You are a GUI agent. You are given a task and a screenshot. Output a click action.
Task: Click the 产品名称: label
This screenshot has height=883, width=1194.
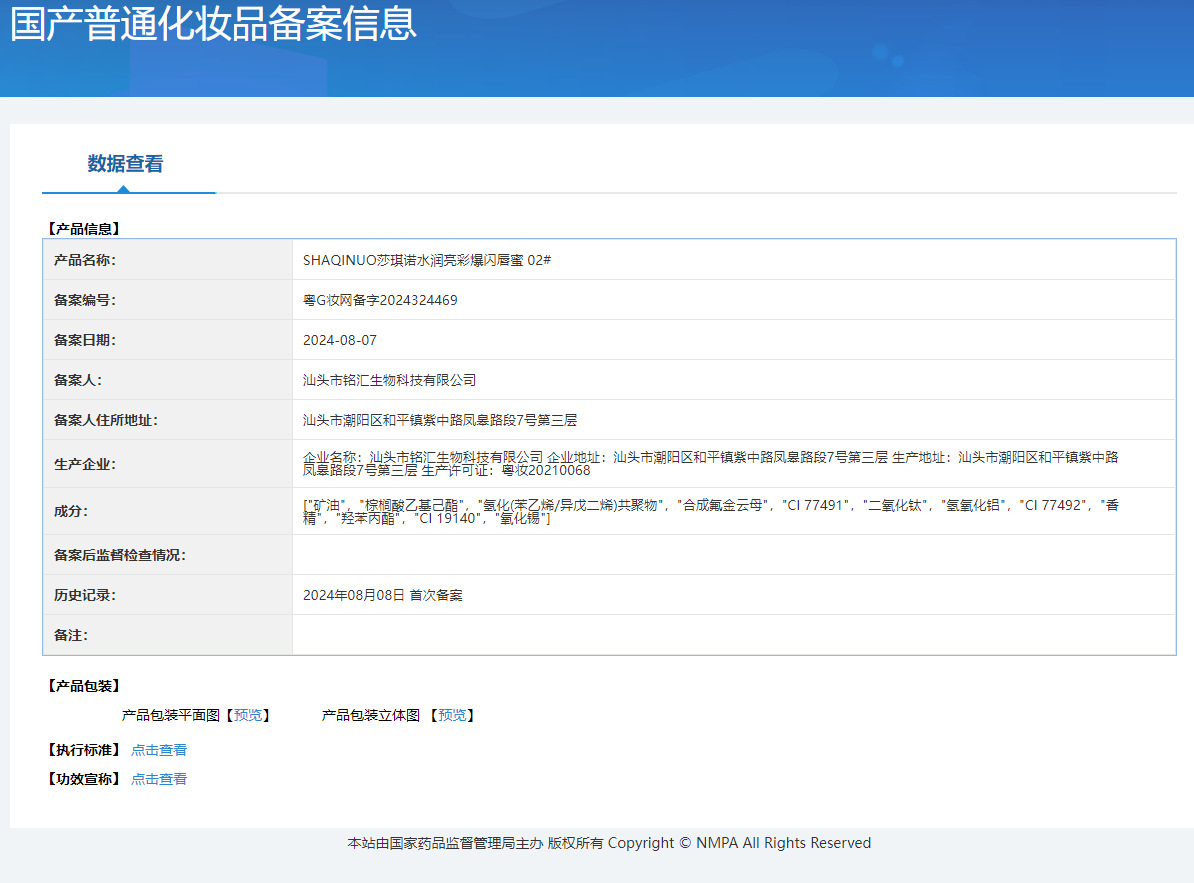(x=85, y=260)
